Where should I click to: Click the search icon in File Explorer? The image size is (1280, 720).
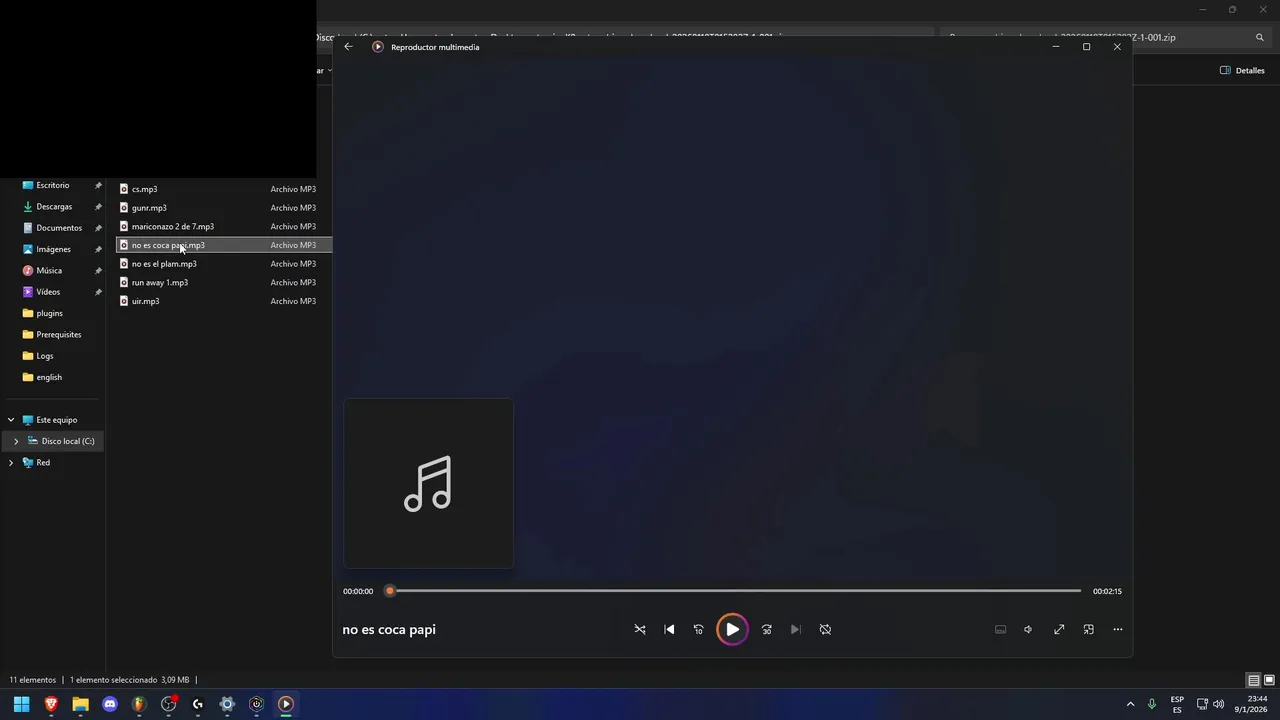[1260, 38]
